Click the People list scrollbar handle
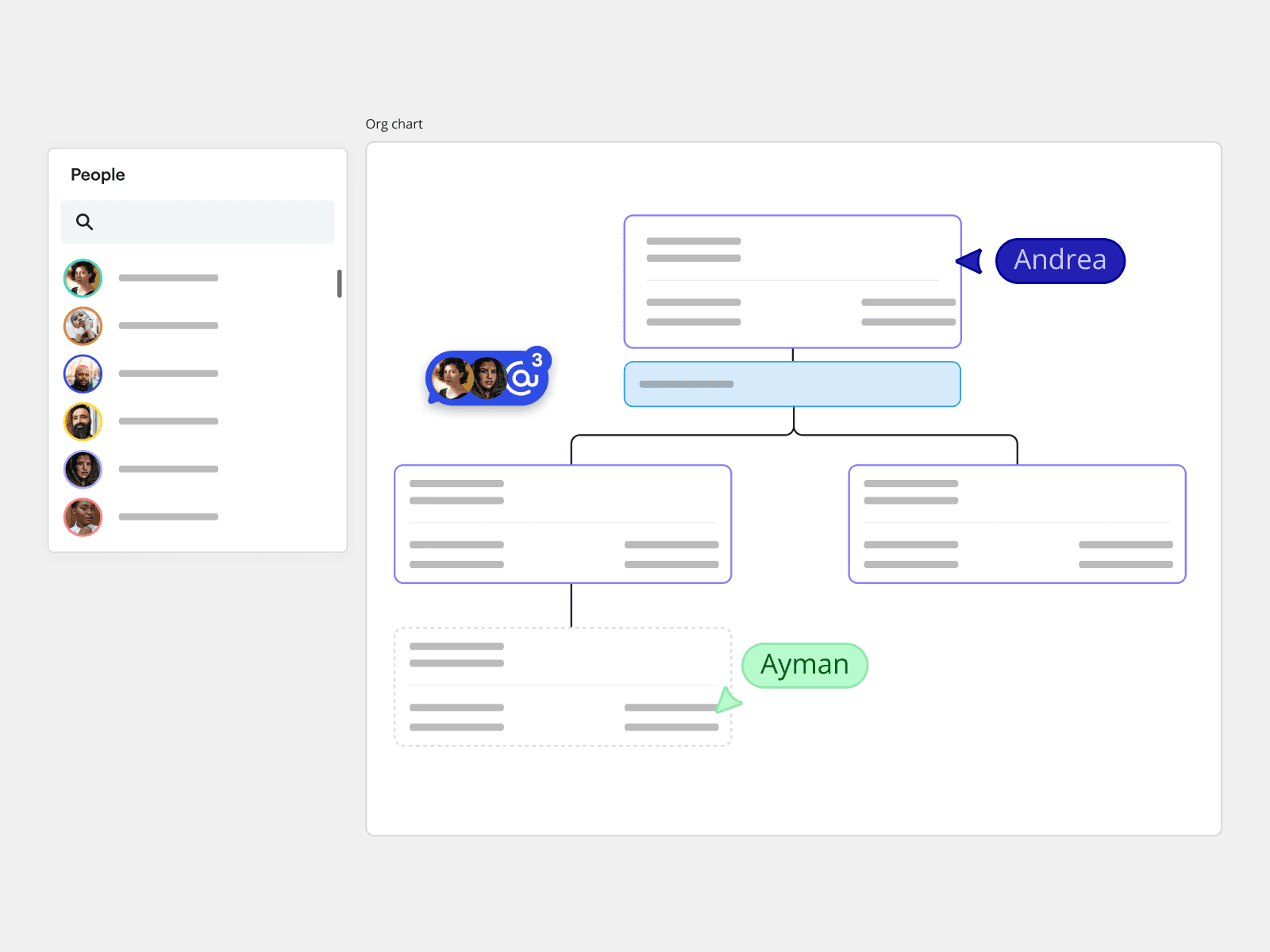 point(340,284)
